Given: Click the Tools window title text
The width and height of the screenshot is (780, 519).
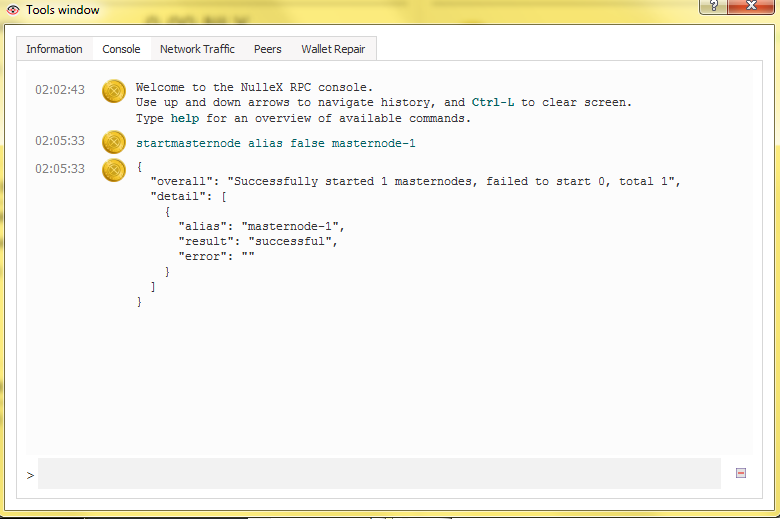Looking at the screenshot, I should 63,10.
